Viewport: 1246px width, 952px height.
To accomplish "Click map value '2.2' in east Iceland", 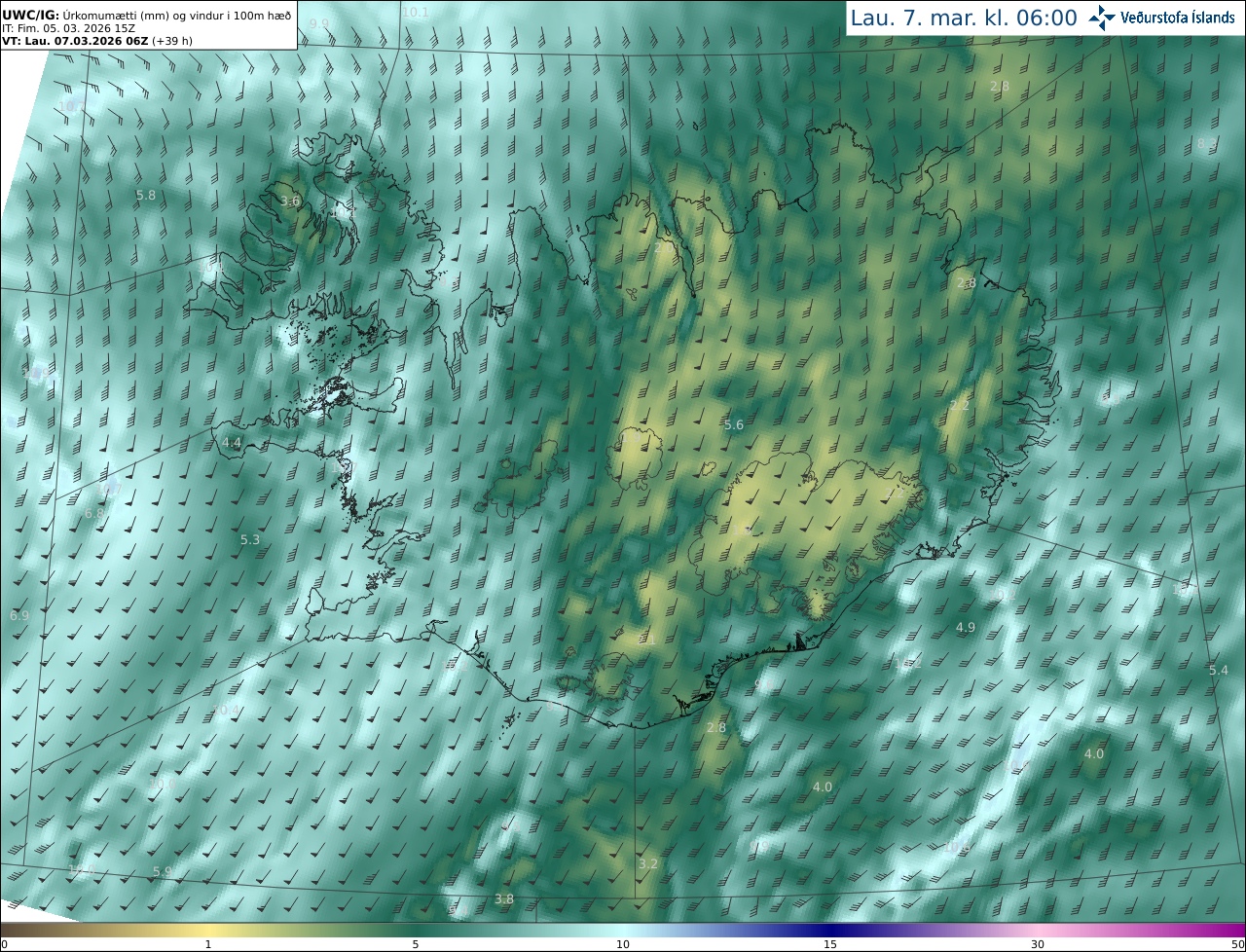I will (960, 405).
